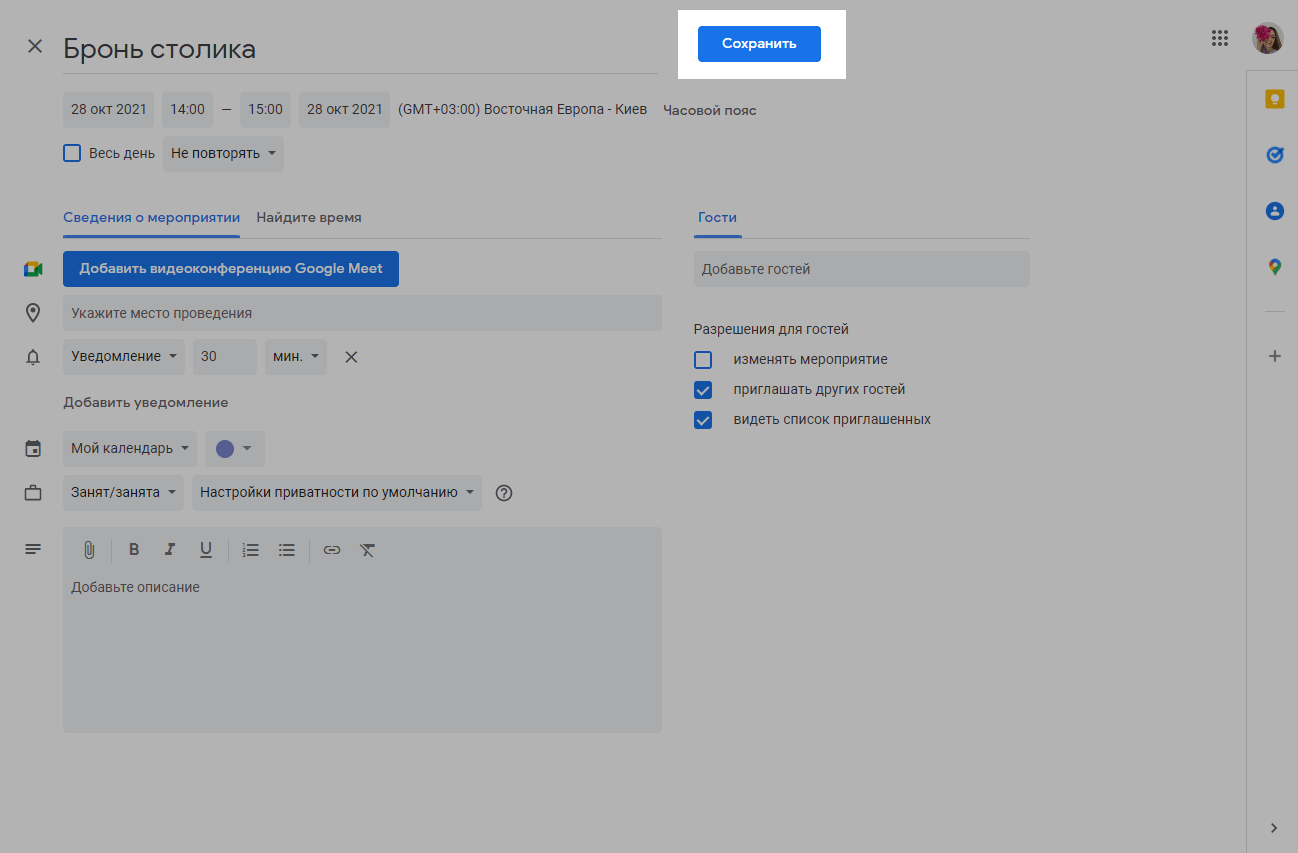Apply underline formatting in the description
Image resolution: width=1298 pixels, height=853 pixels.
tap(206, 550)
